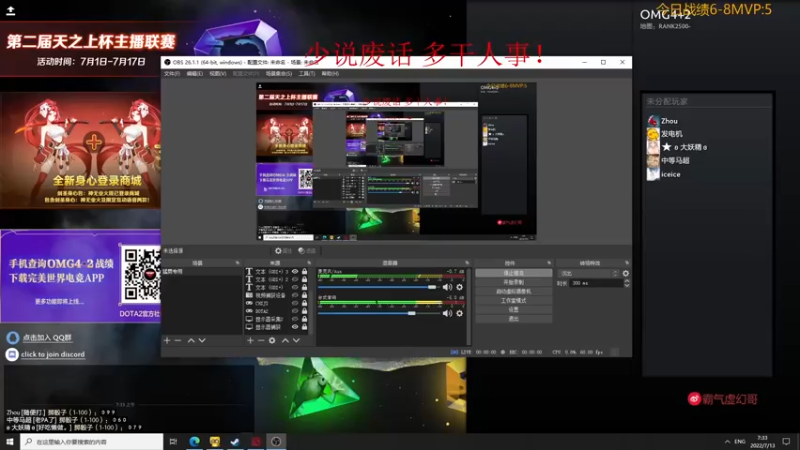Open the transition type dropdown showing 淡出

point(589,273)
